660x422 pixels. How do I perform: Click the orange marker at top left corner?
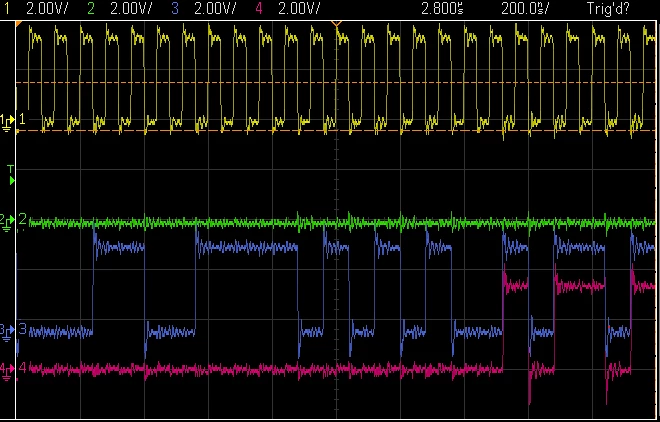click(19, 24)
